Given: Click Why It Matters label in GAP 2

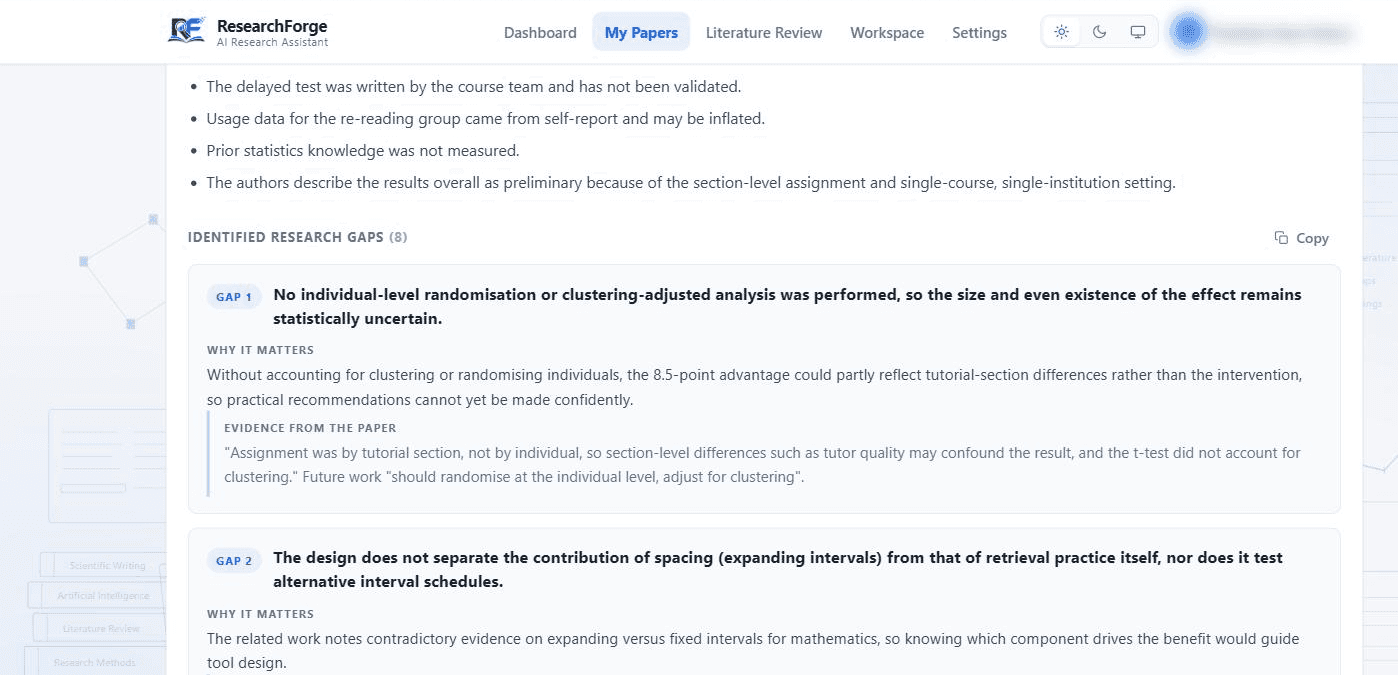Looking at the screenshot, I should [260, 614].
